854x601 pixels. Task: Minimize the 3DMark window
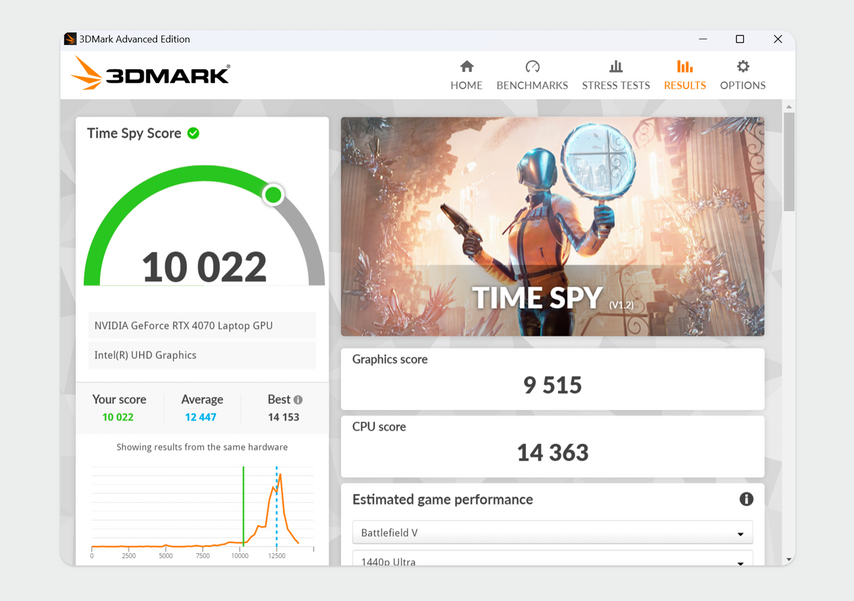click(703, 39)
